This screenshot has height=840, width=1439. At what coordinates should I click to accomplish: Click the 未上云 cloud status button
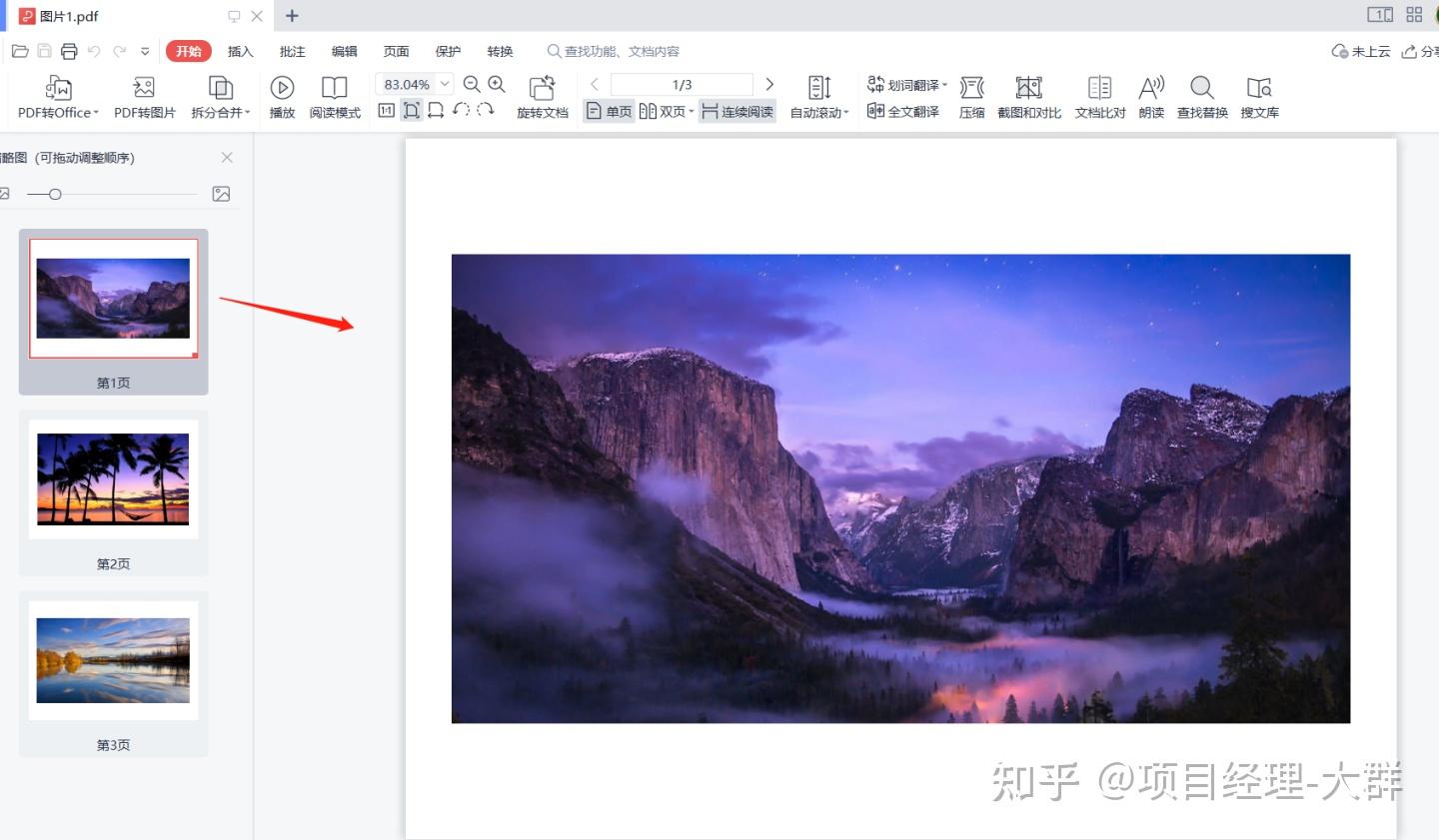[x=1361, y=51]
